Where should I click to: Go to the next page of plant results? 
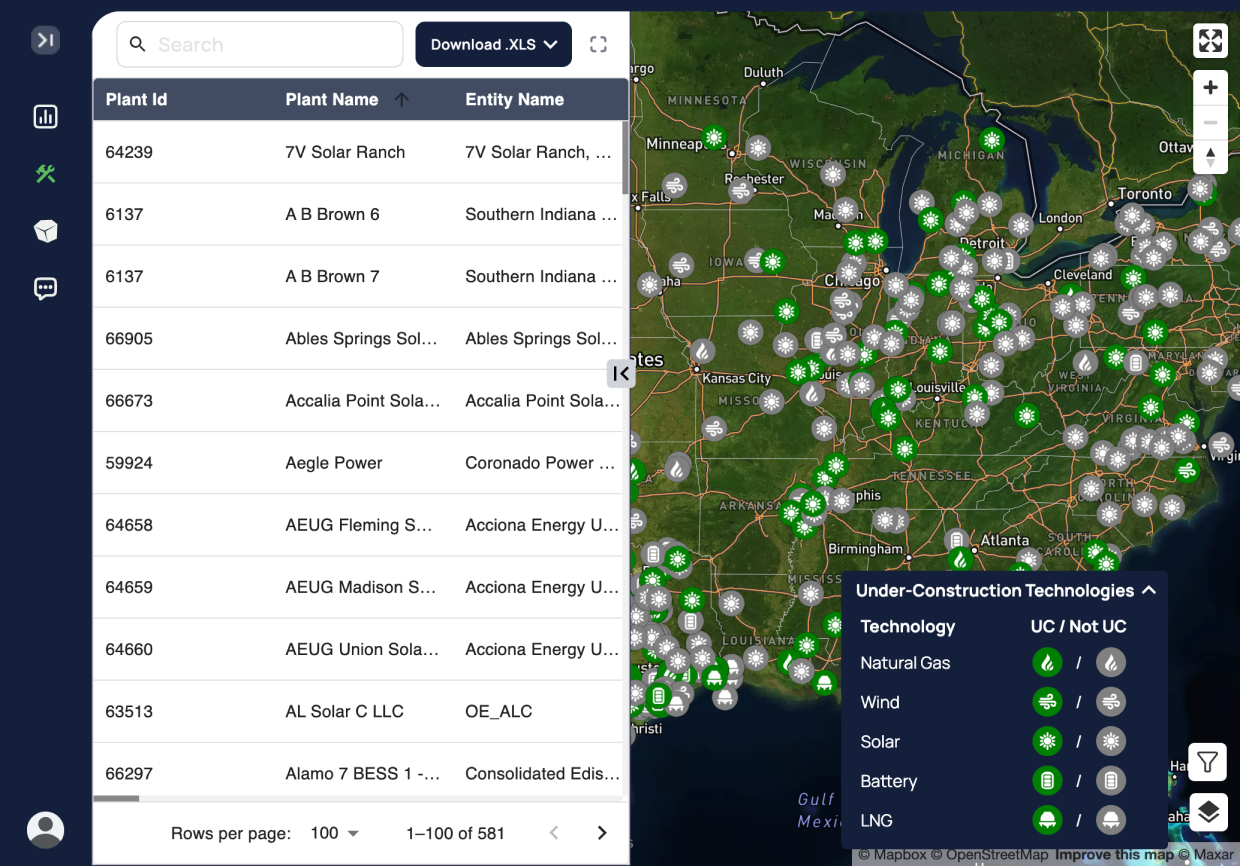click(x=602, y=832)
